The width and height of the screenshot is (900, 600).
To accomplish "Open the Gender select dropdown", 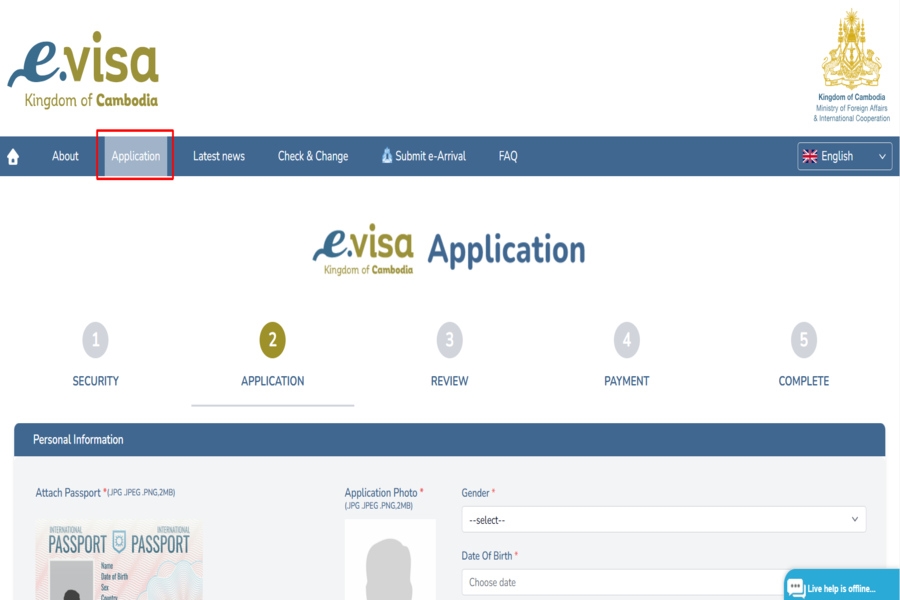I will tap(664, 520).
